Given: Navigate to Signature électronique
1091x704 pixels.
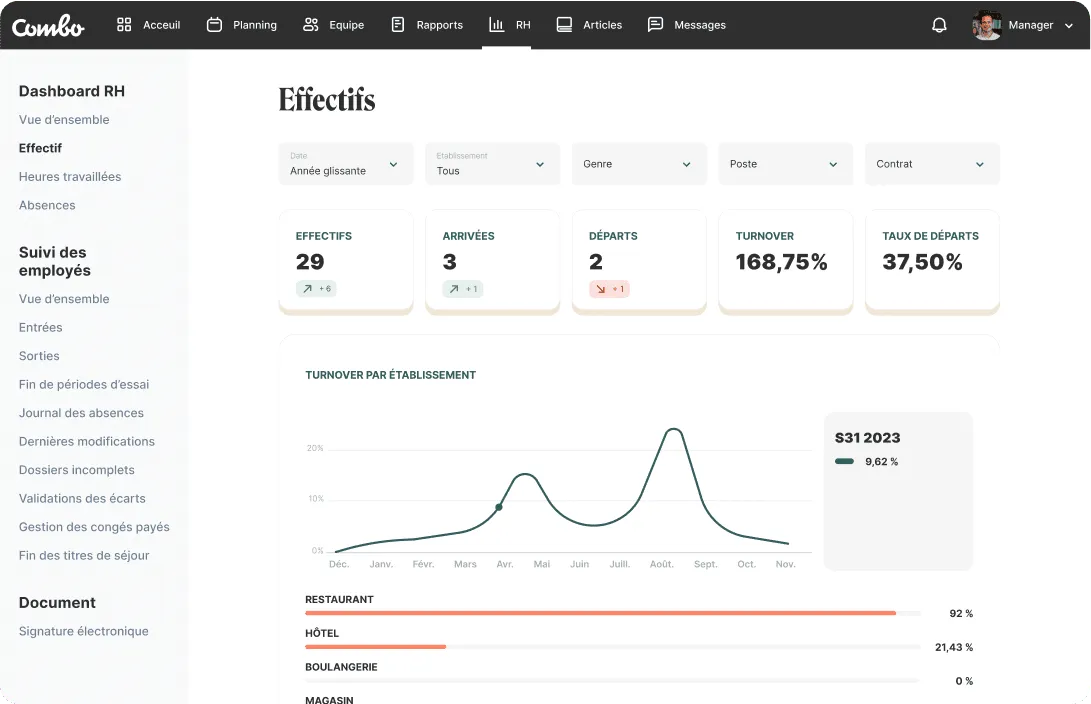Looking at the screenshot, I should click(84, 631).
